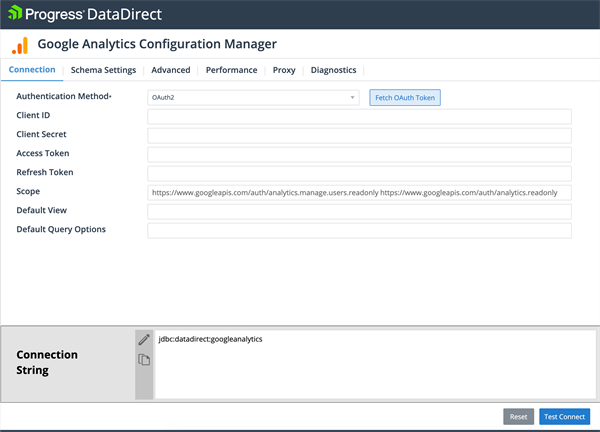Viewport: 600px width, 432px height.
Task: Open the Proxy tab
Action: click(x=284, y=70)
